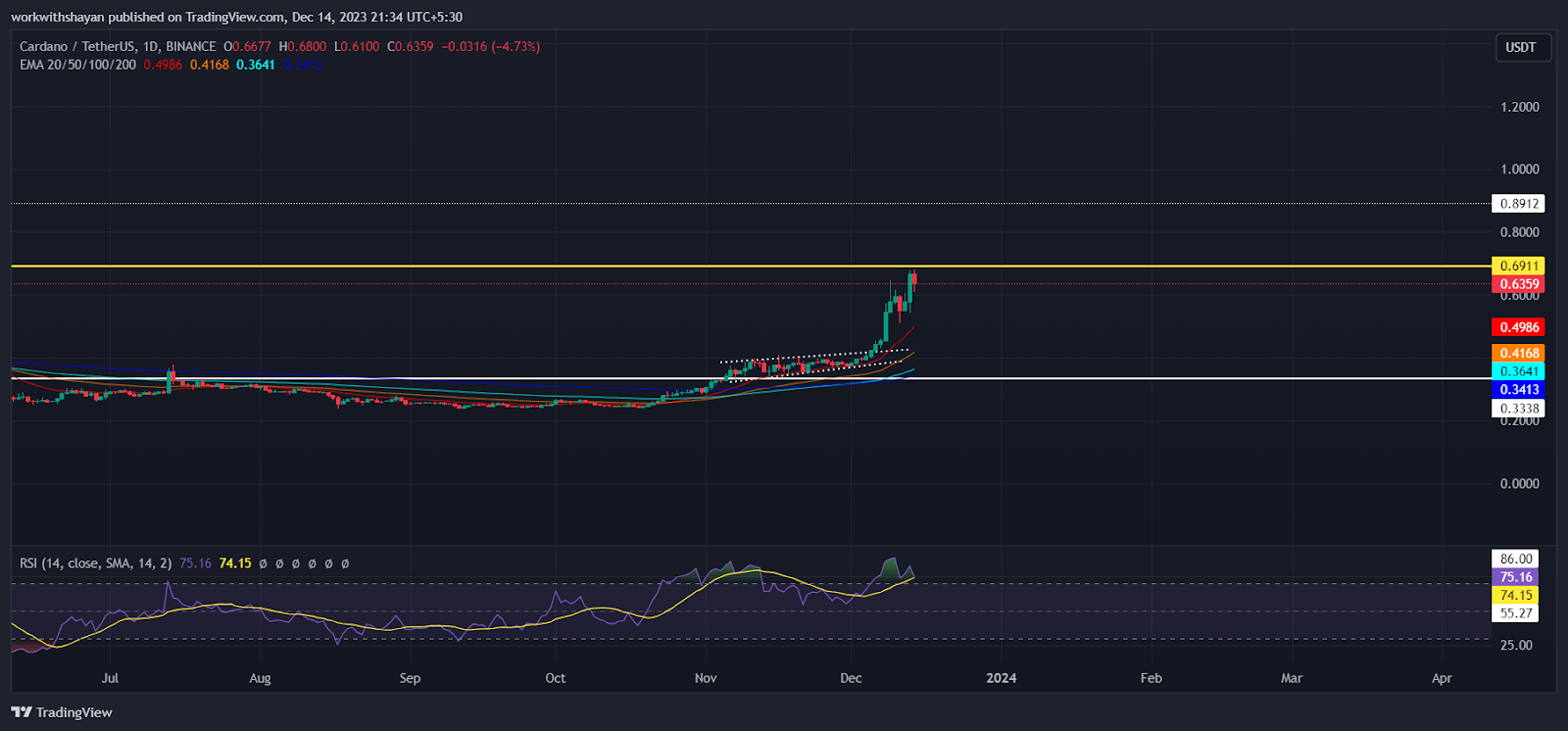Select the Cardano / TetherUS symbol title

[117, 46]
